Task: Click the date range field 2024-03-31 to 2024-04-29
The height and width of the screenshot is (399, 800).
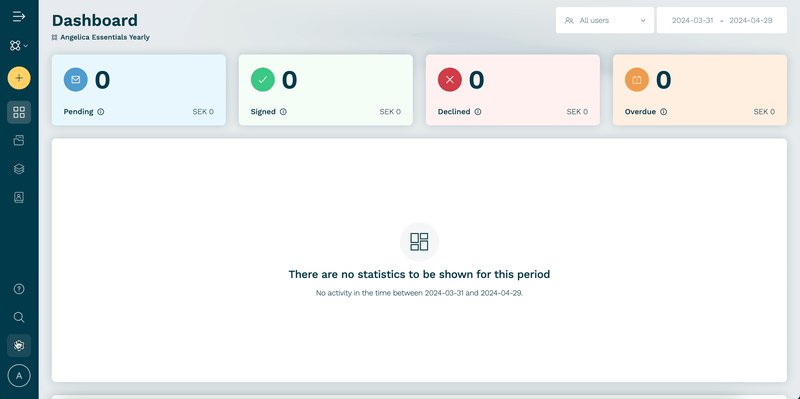Action: point(721,20)
